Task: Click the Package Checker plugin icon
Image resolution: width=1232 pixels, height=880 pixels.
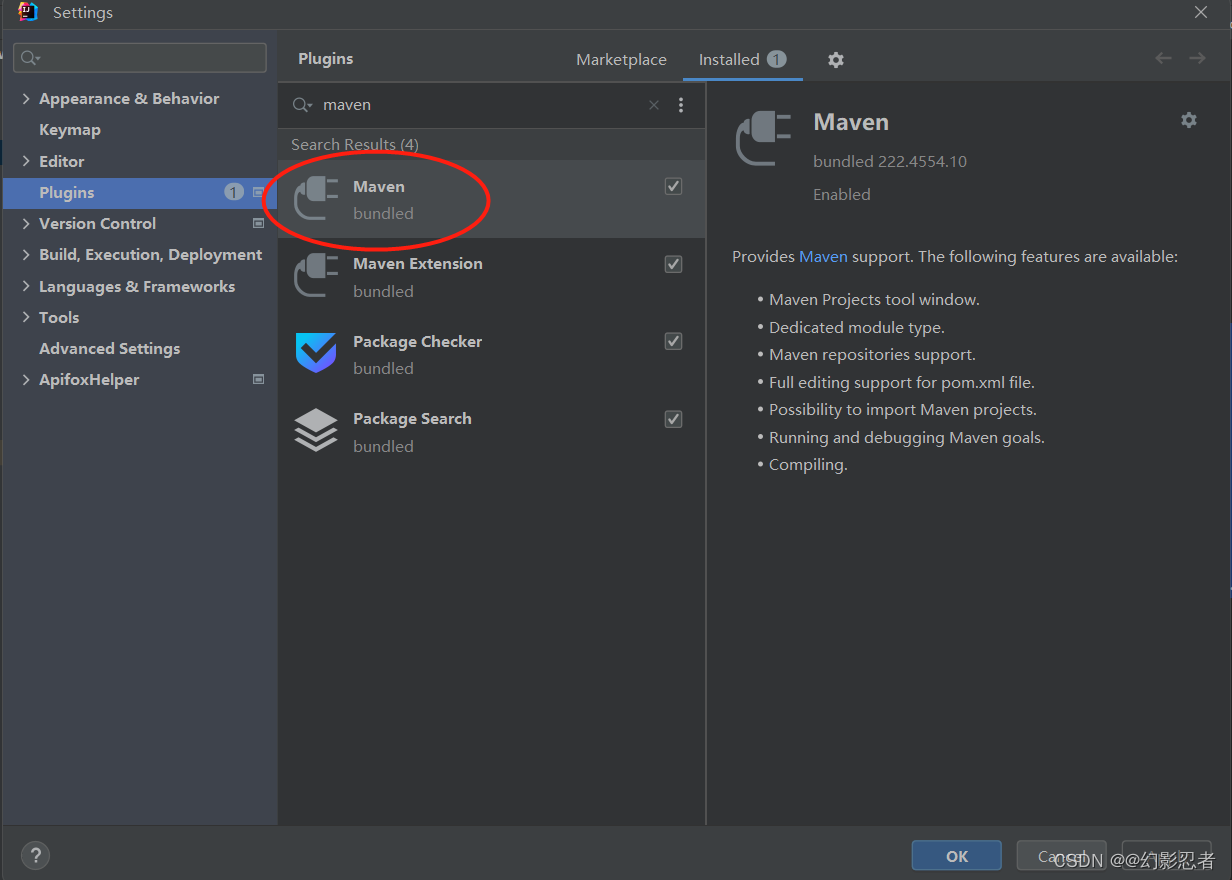Action: tap(316, 353)
